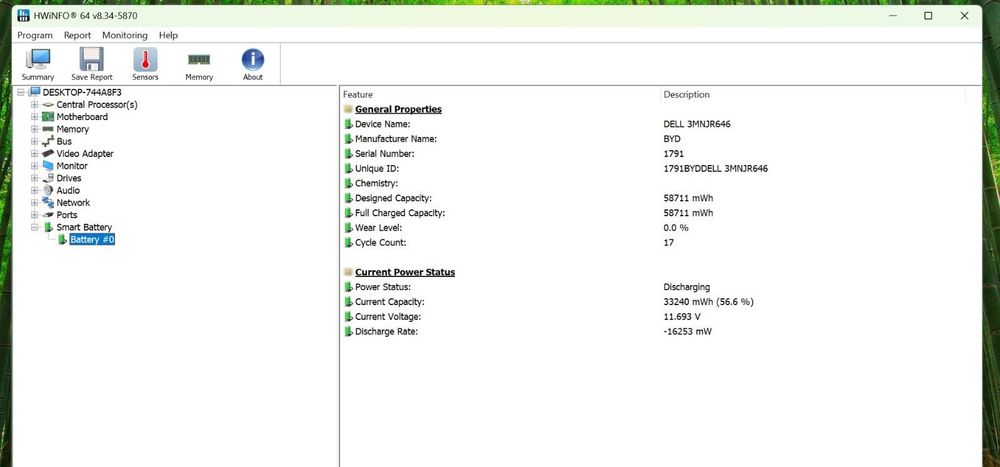The image size is (1000, 467).
Task: Expand the Ports node
Action: pos(34,215)
